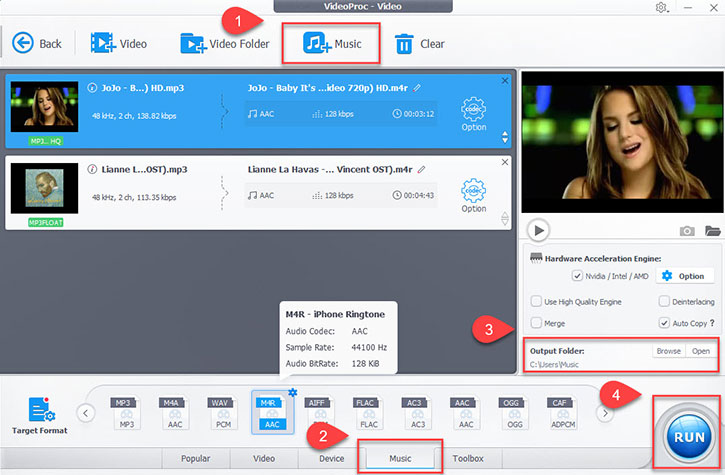Take a snapshot with the camera icon
The width and height of the screenshot is (725, 475).
pos(687,230)
